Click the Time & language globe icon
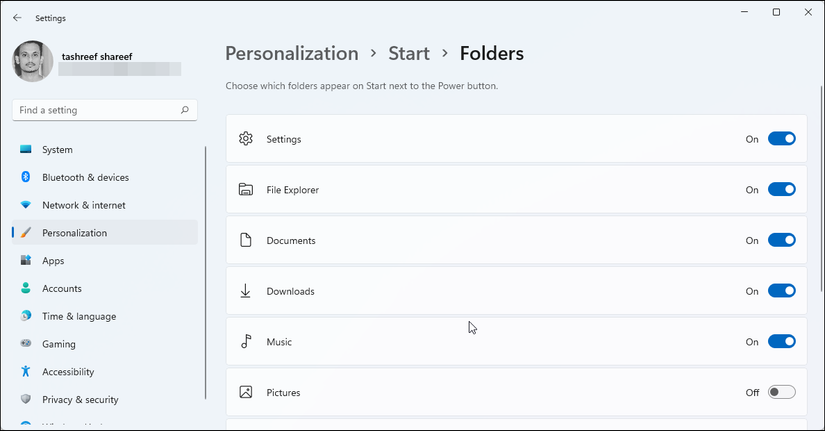The height and width of the screenshot is (431, 825). tap(26, 316)
